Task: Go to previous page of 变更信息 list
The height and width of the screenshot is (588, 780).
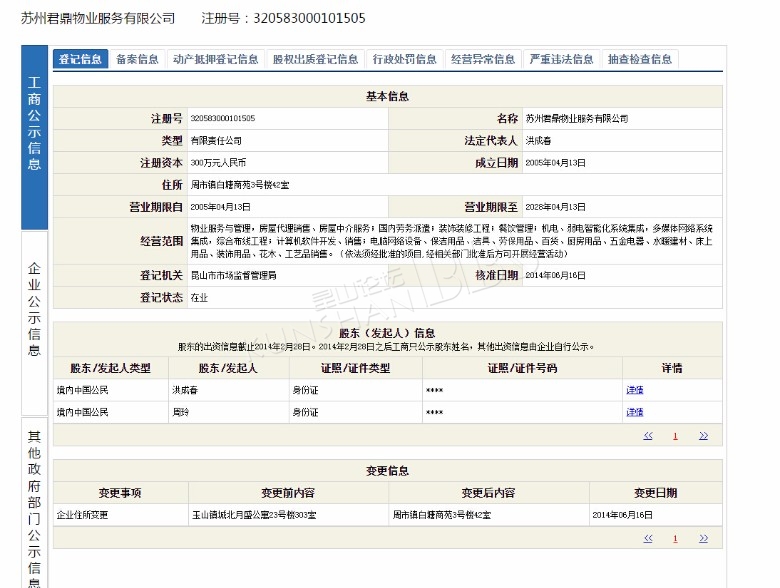Action: tap(648, 538)
